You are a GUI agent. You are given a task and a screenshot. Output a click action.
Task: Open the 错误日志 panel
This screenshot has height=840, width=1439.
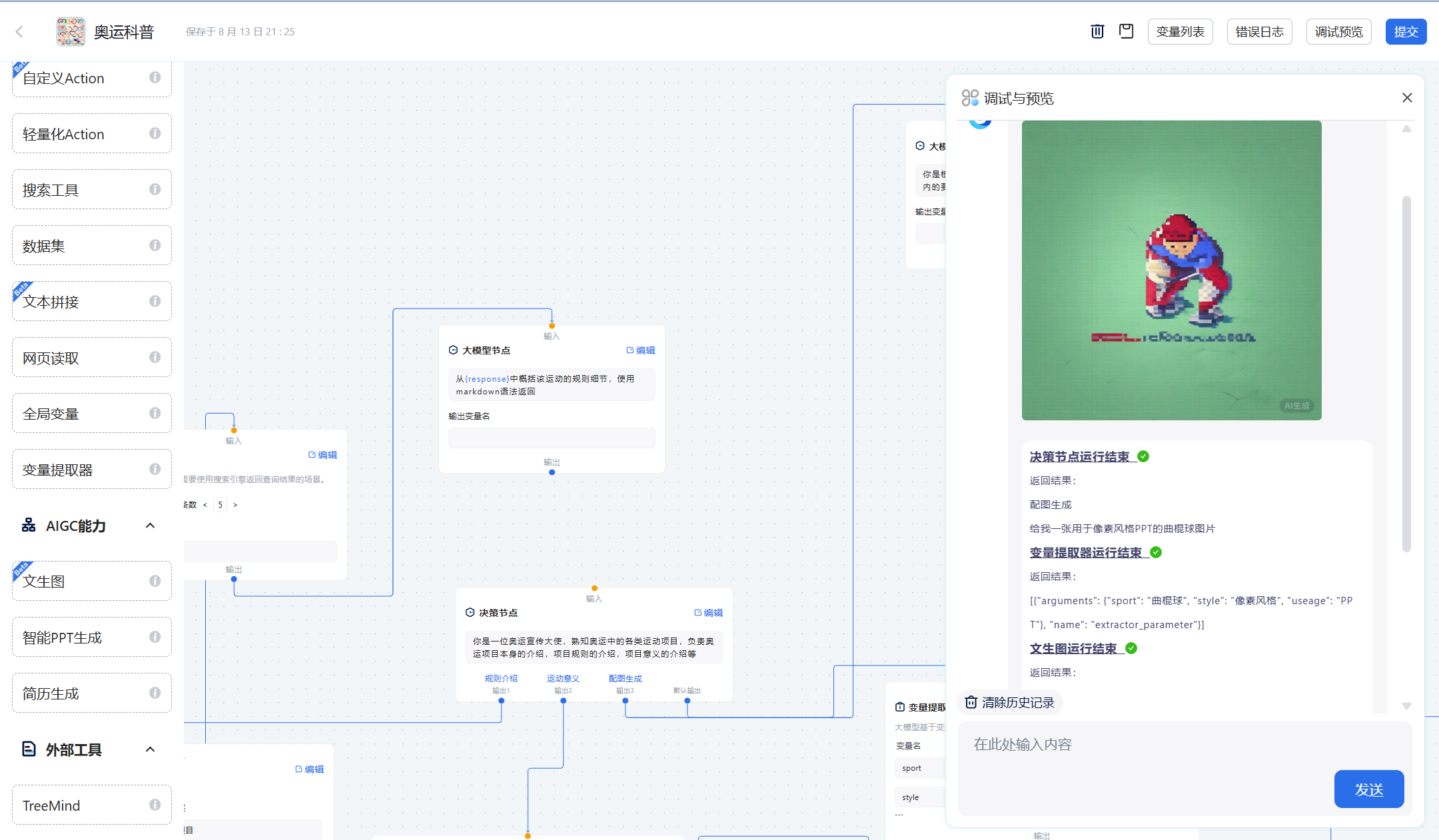(1259, 31)
